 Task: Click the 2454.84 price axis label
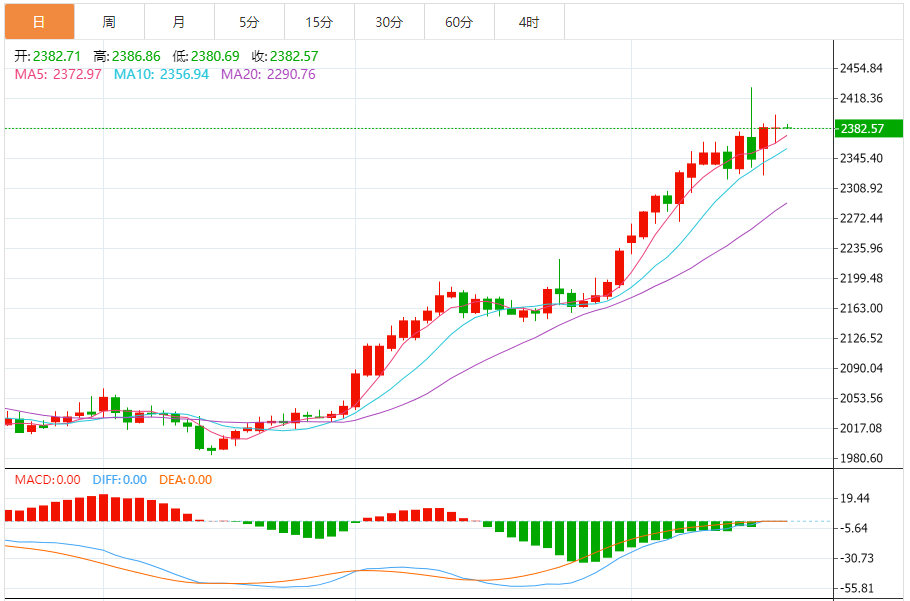coord(861,68)
